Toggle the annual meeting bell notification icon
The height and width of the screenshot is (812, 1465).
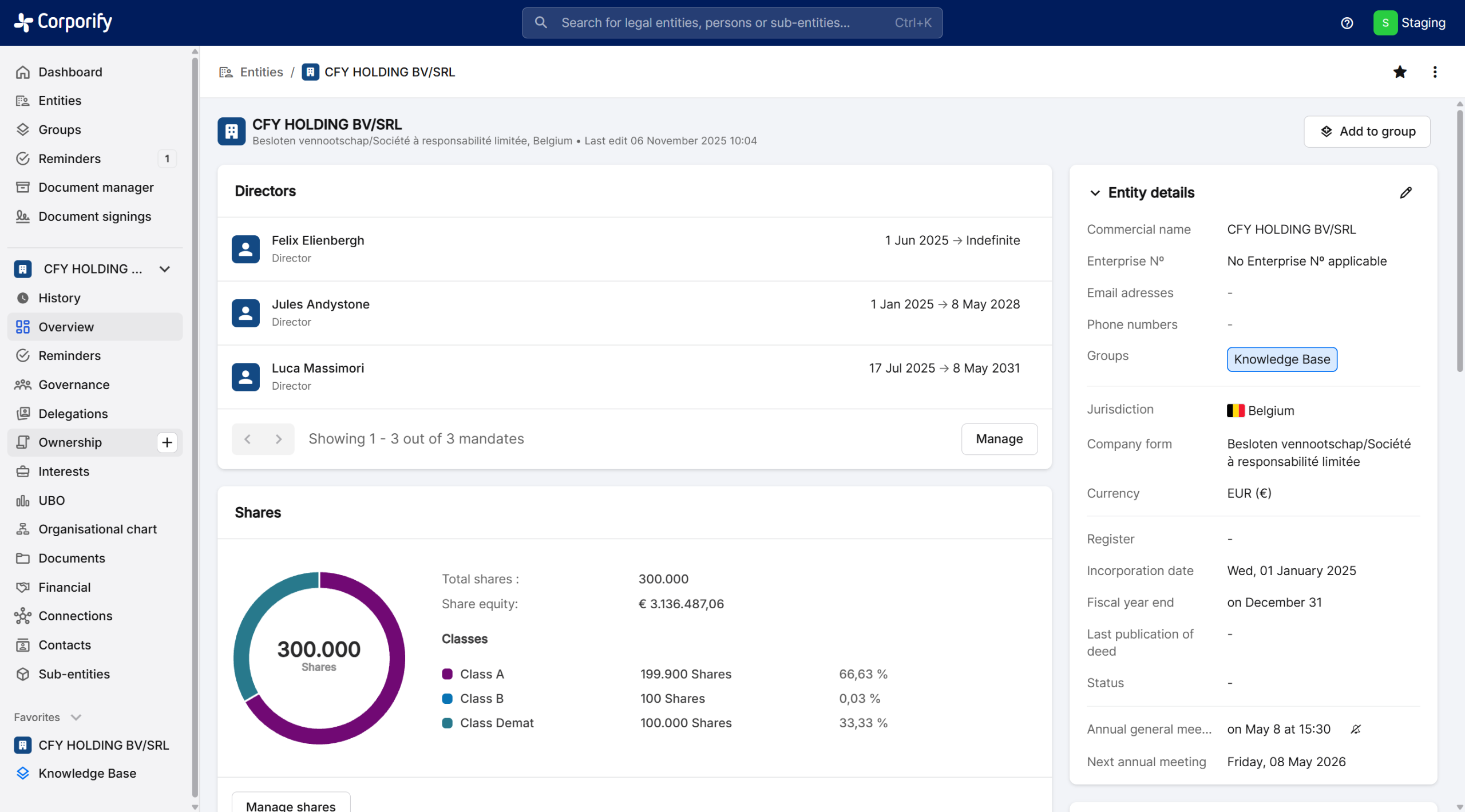pos(1356,729)
